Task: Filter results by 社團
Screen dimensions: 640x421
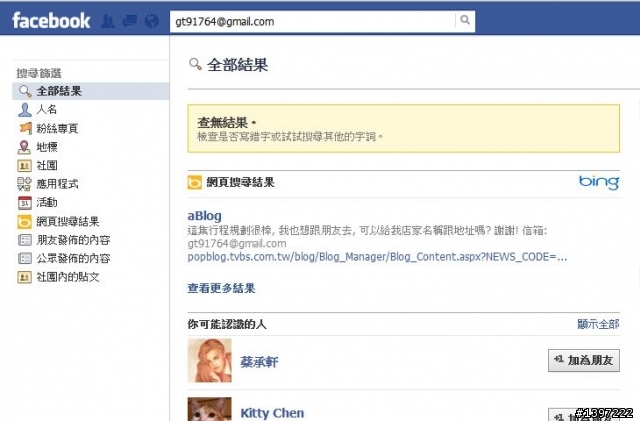Action: (x=47, y=165)
